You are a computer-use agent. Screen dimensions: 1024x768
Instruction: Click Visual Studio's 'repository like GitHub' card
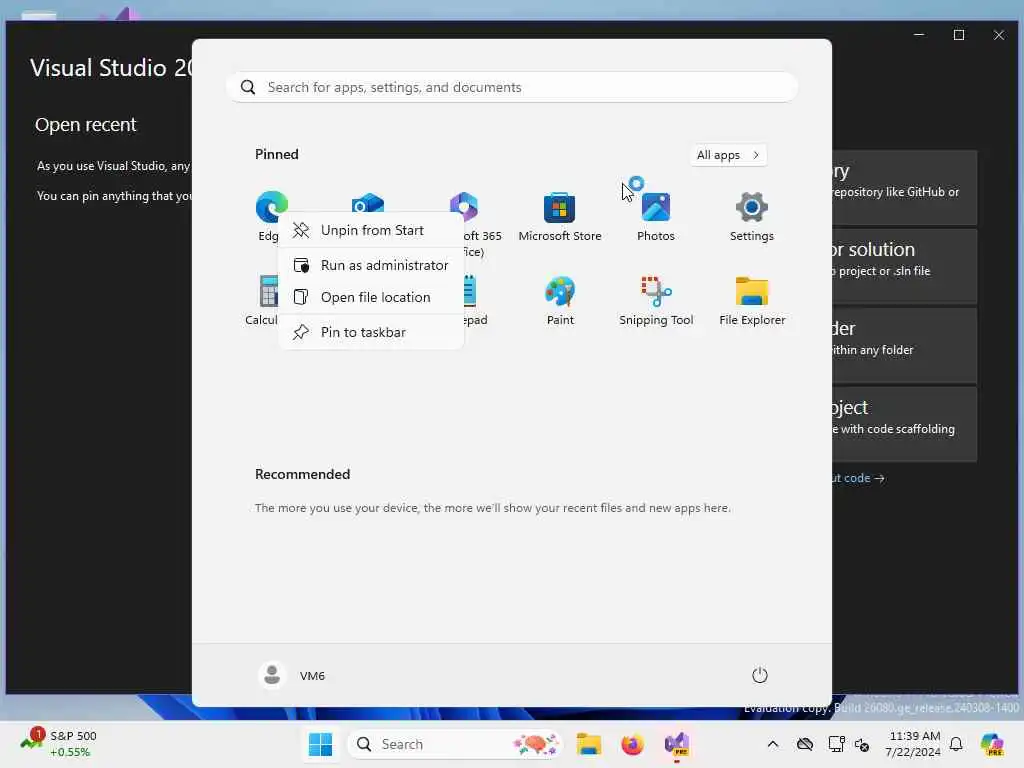[904, 187]
